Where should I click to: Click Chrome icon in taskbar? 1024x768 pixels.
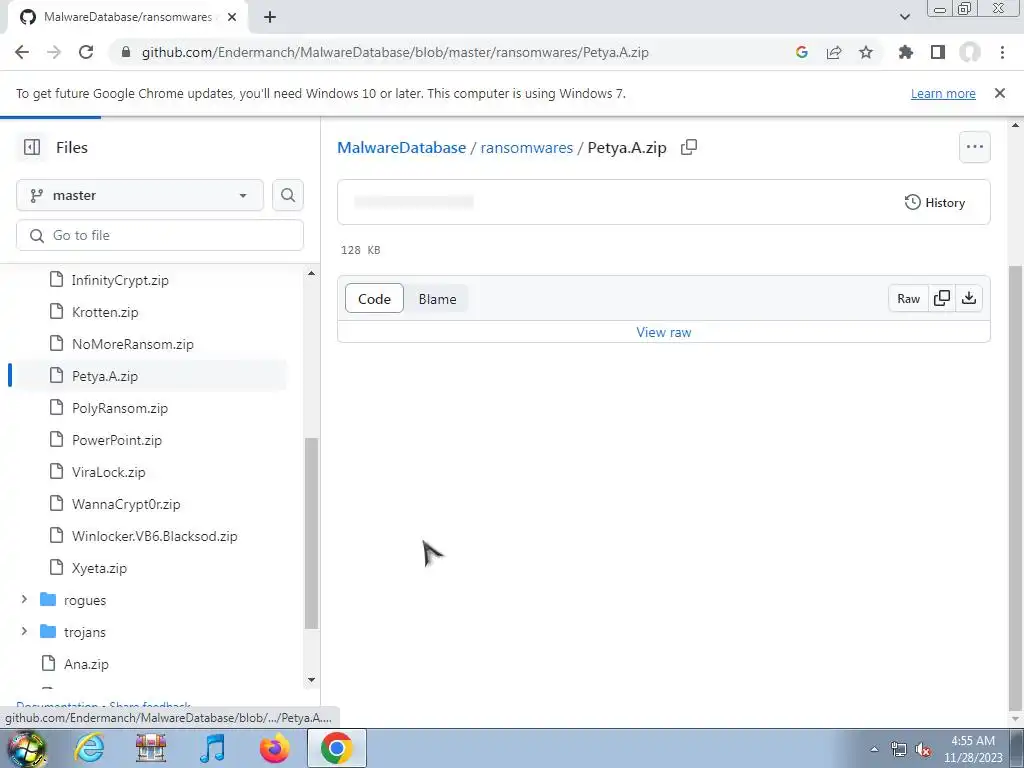336,748
